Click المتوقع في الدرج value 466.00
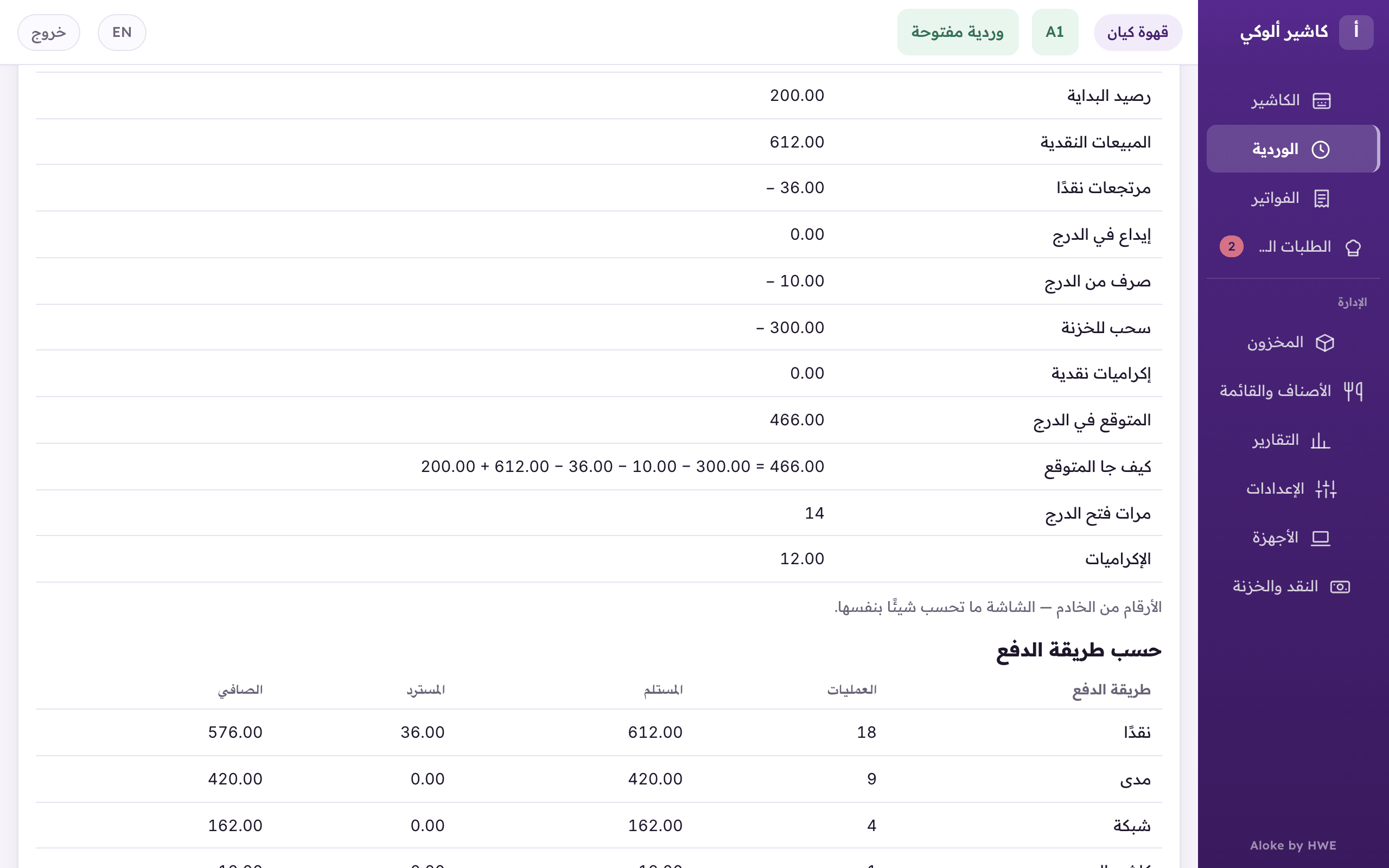This screenshot has width=1389, height=868. click(797, 420)
